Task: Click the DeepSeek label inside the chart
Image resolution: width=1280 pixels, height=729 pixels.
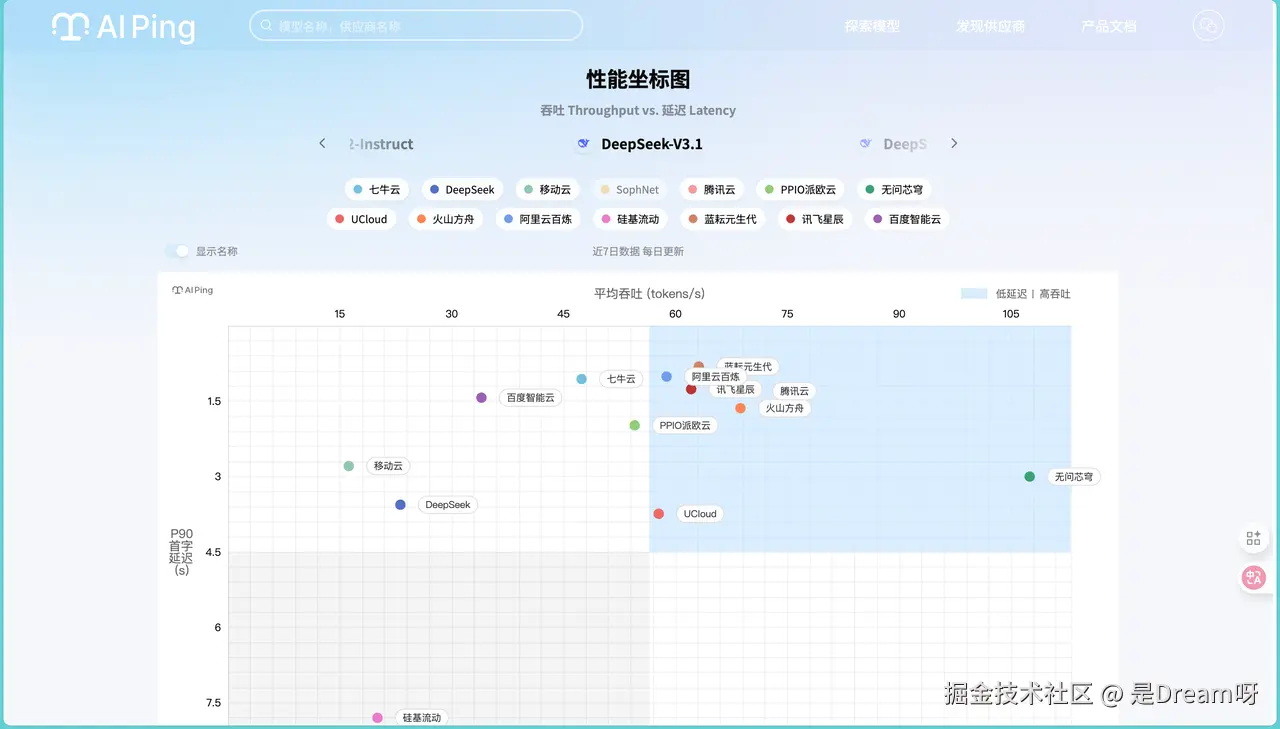Action: (x=447, y=505)
